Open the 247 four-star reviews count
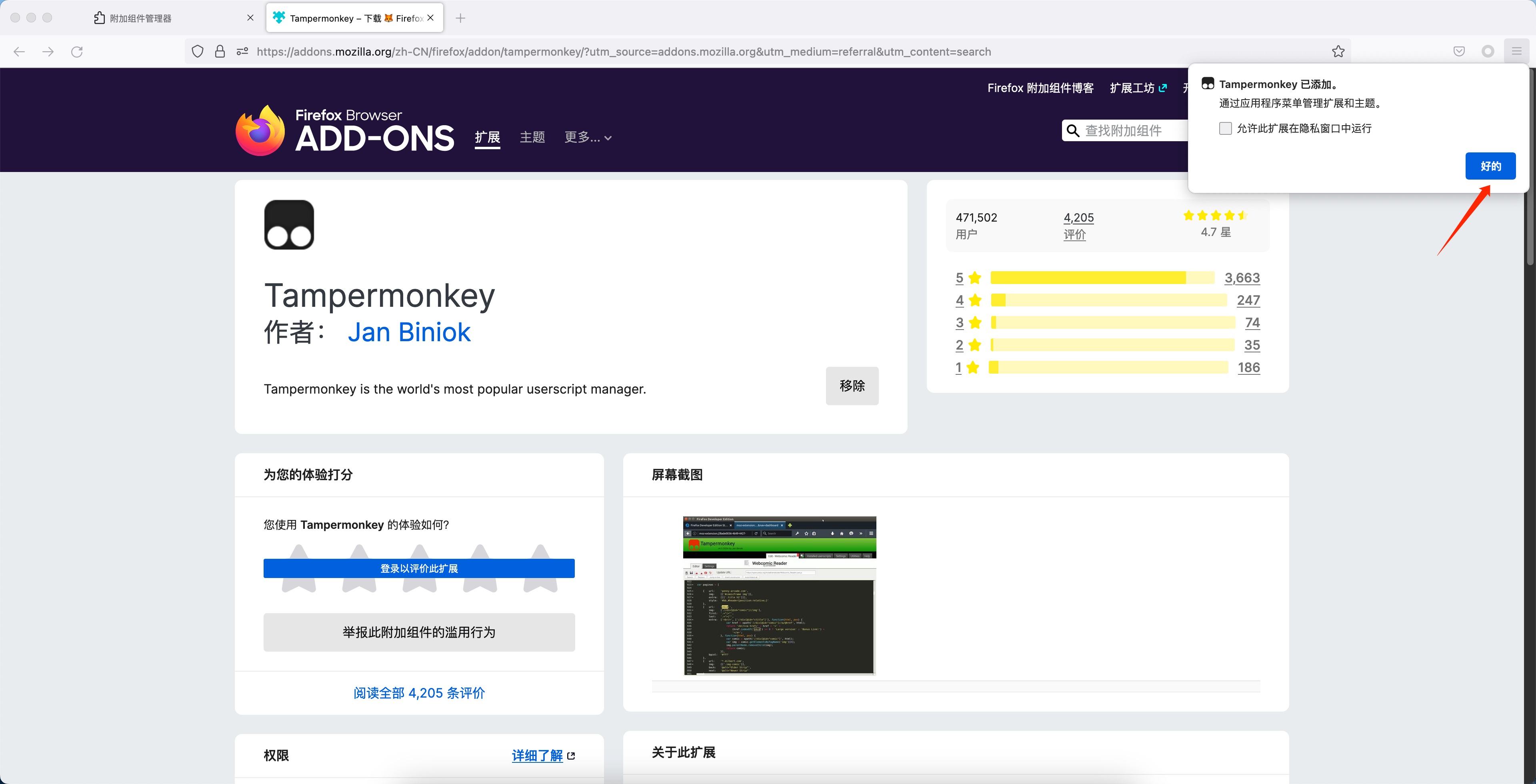Image resolution: width=1536 pixels, height=784 pixels. [1248, 300]
